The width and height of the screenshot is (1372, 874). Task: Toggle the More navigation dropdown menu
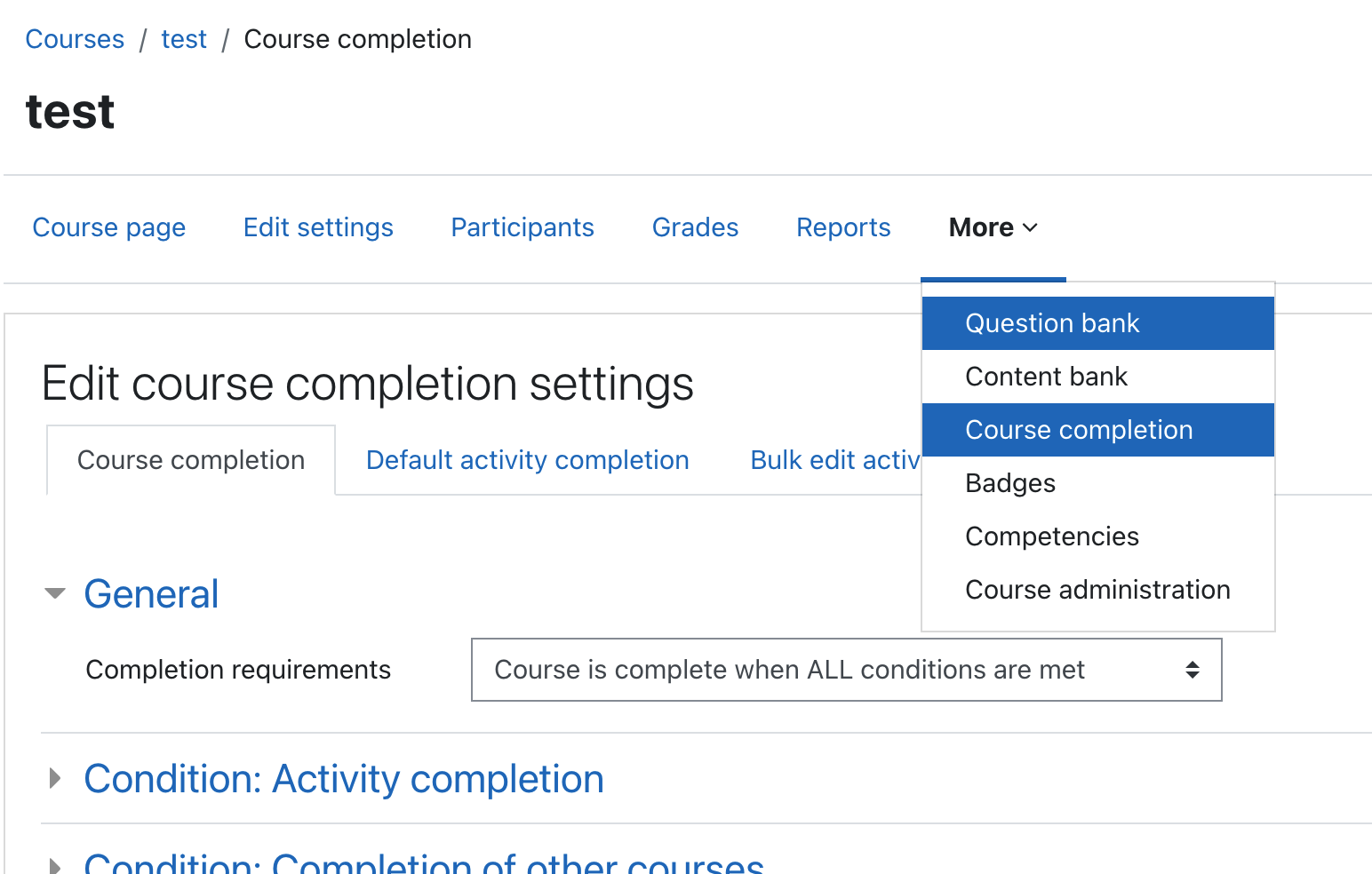pos(993,228)
